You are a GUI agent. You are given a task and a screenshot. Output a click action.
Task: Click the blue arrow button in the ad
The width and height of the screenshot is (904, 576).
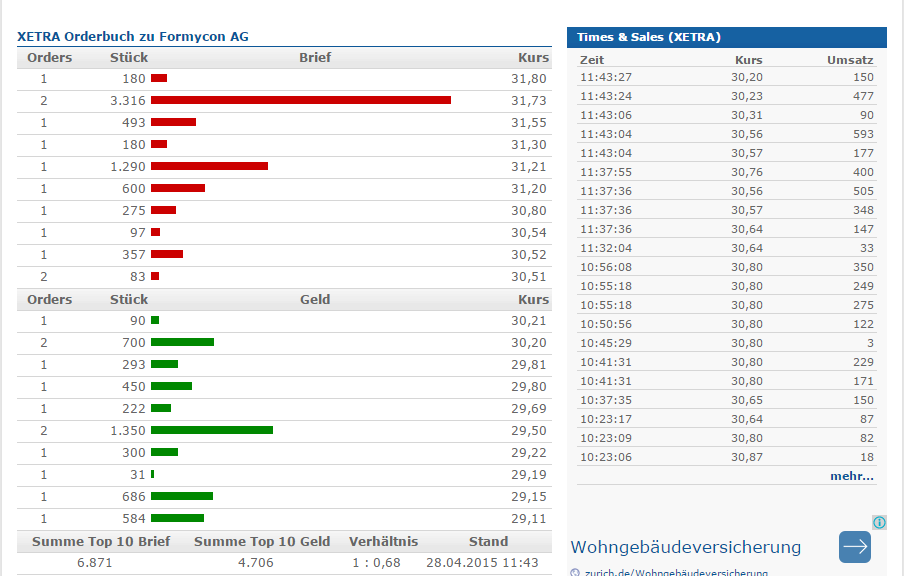[854, 547]
